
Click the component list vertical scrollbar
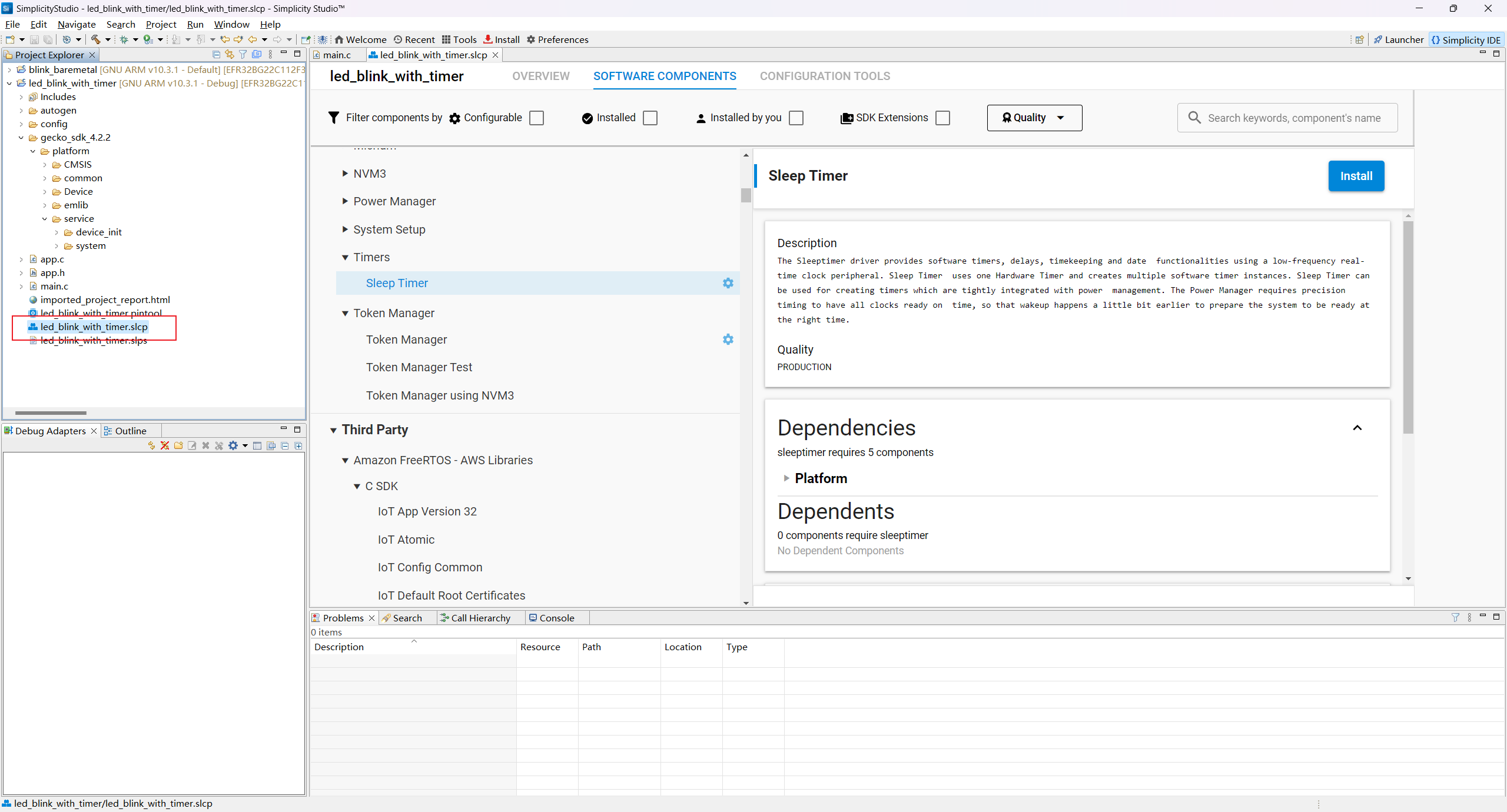point(746,195)
